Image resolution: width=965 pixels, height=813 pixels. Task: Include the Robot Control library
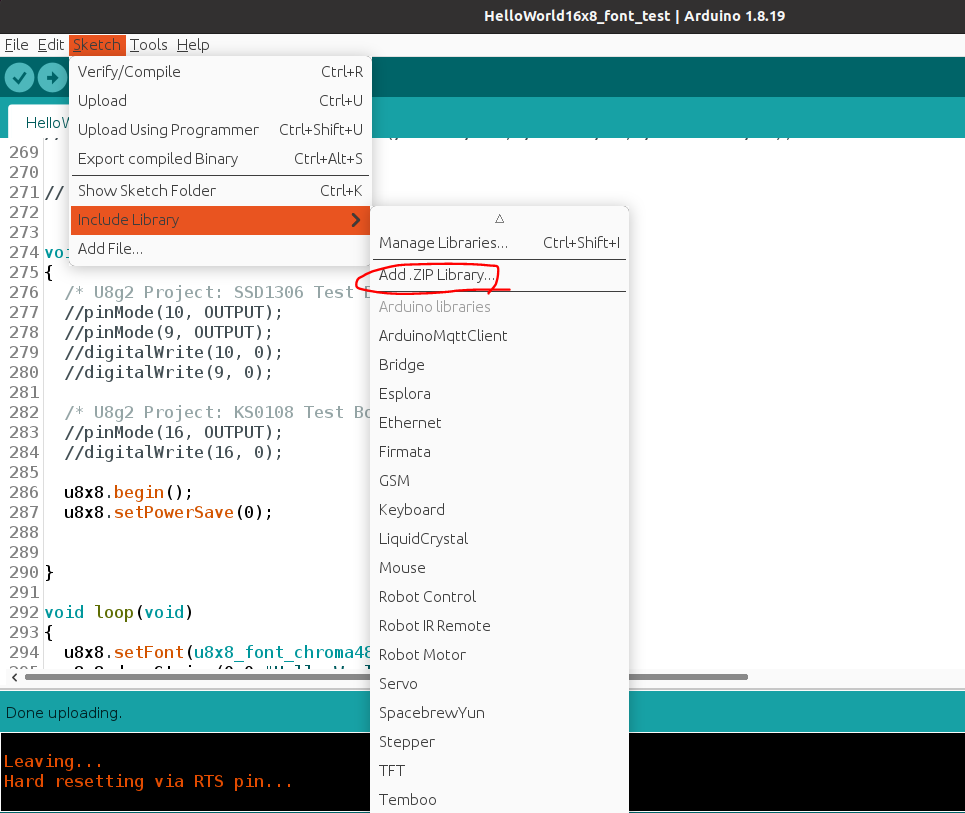pos(499,596)
